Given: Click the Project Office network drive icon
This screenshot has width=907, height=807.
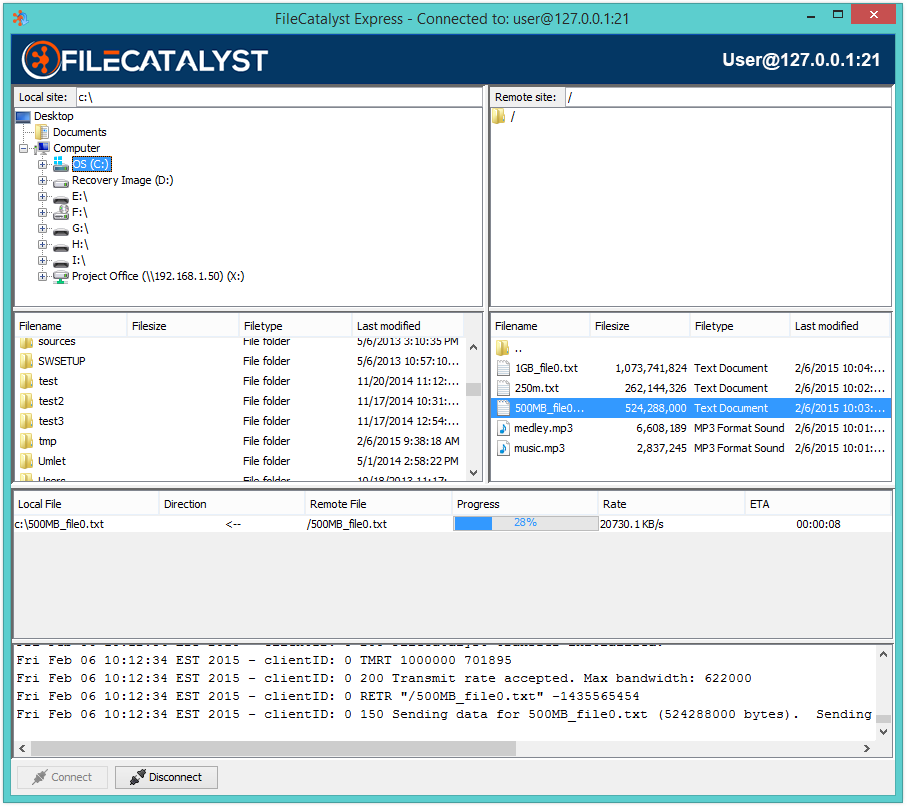Looking at the screenshot, I should pyautogui.click(x=61, y=277).
